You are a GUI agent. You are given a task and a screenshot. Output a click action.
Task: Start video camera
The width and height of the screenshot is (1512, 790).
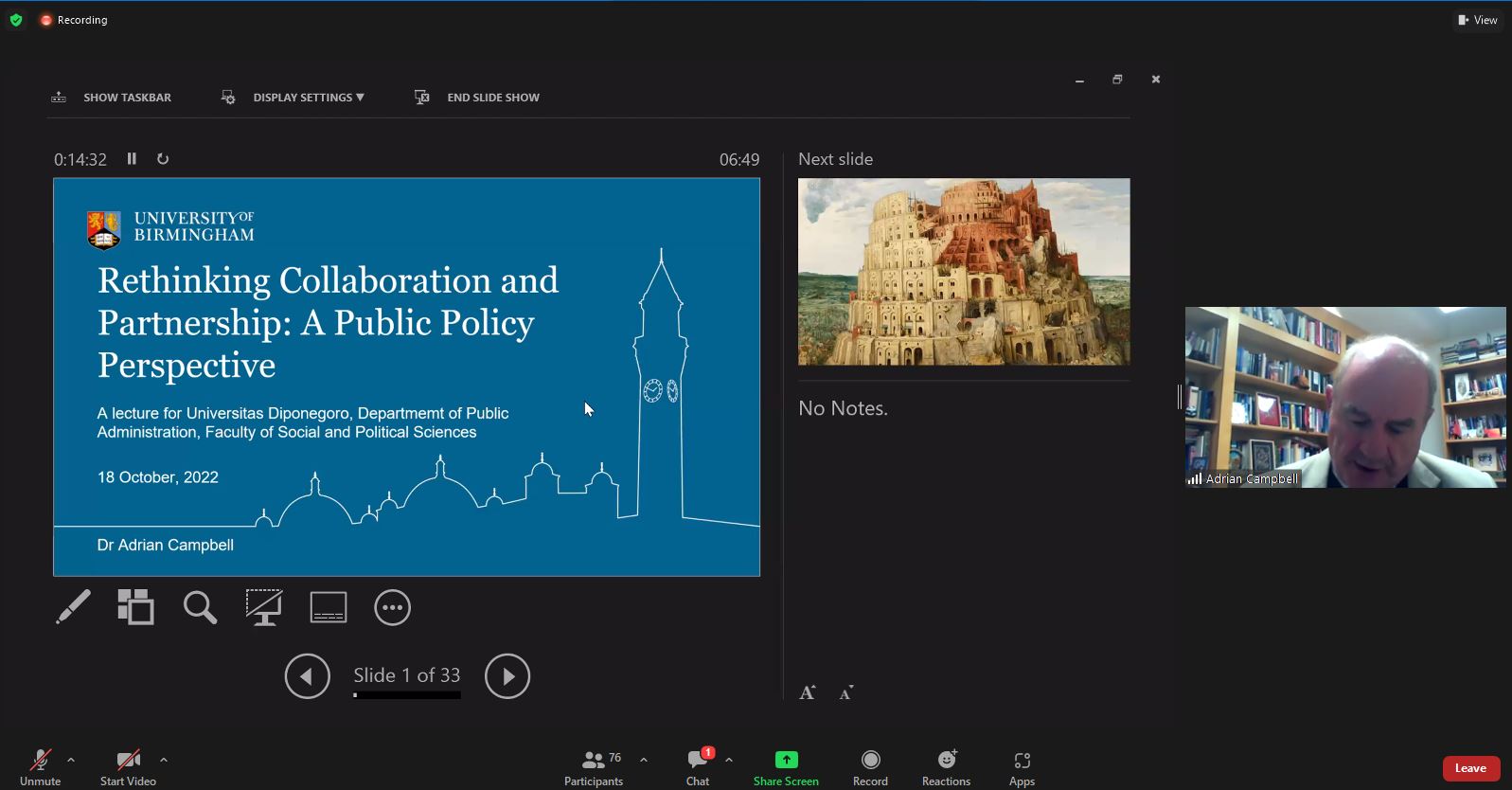tap(128, 767)
